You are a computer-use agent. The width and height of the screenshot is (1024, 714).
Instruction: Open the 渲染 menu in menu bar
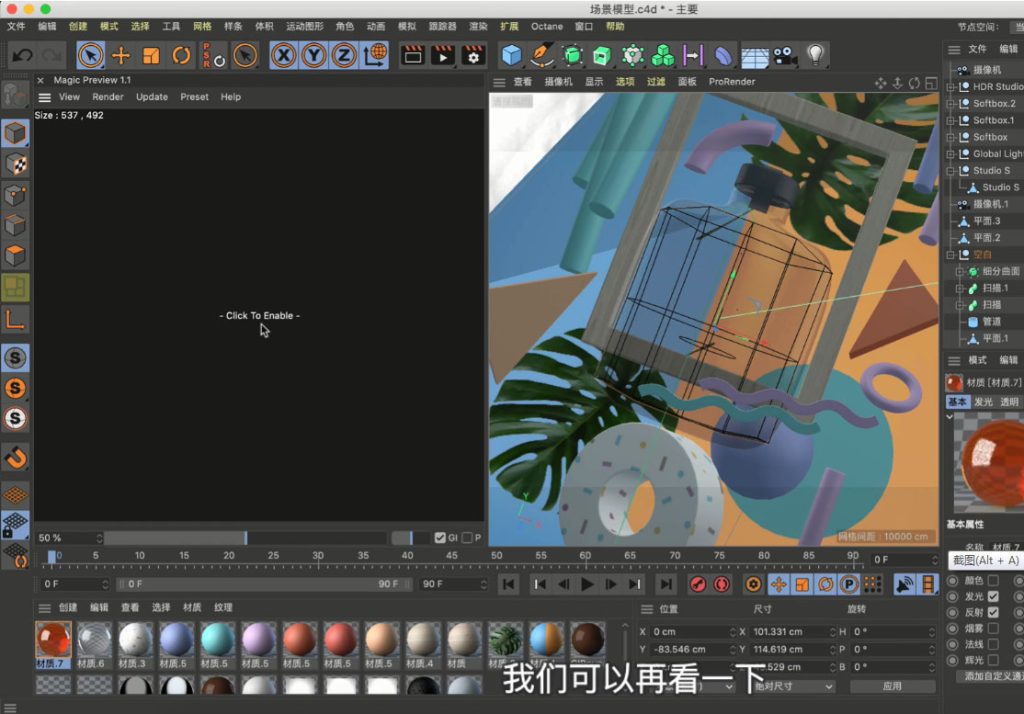pos(478,26)
